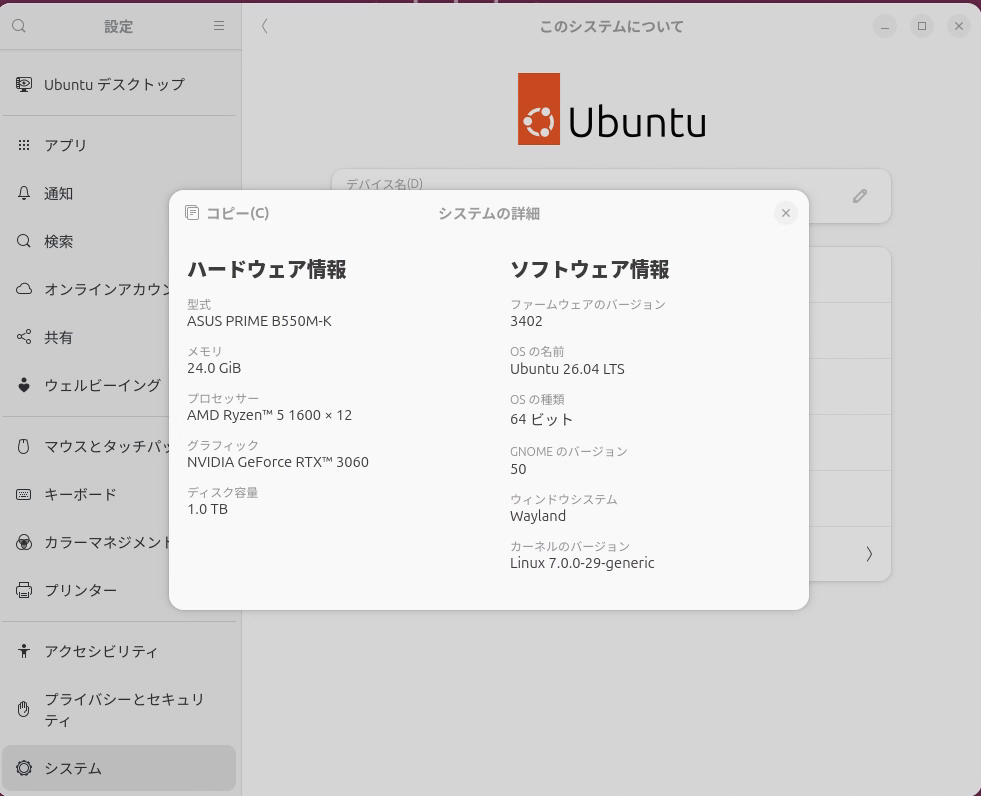The height and width of the screenshot is (796, 981).
Task: Click the Wayland window system value
Action: [x=537, y=516]
